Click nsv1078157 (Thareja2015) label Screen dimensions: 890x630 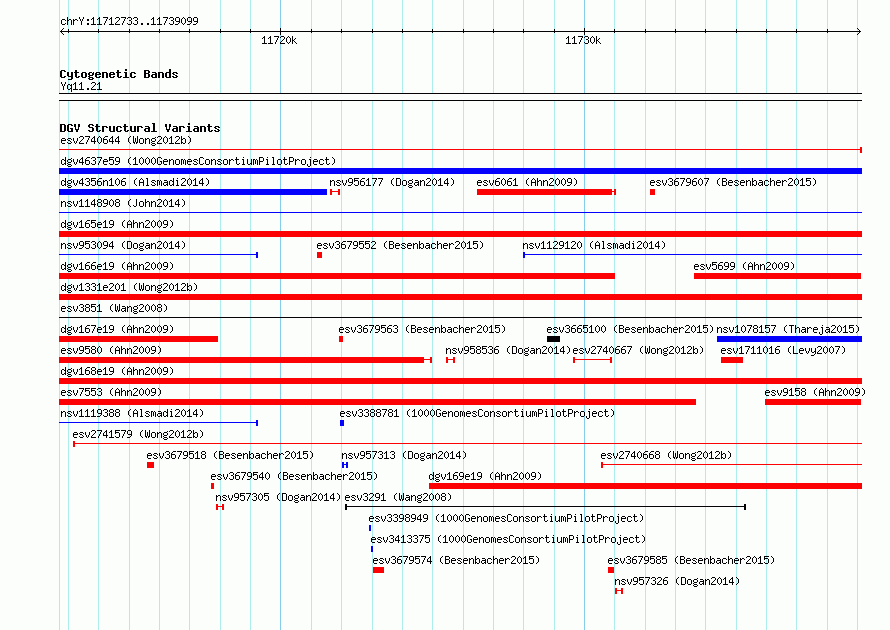pos(788,329)
